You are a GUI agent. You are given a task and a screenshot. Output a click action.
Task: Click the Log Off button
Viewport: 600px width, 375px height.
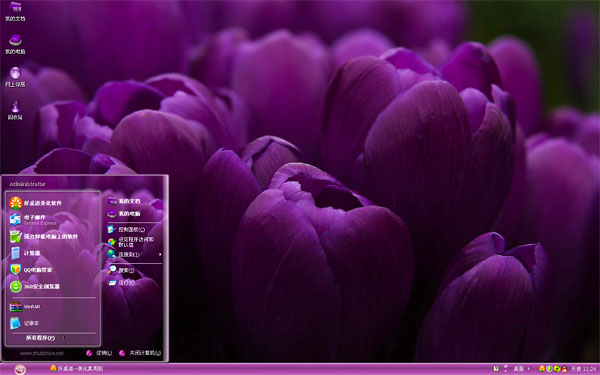[x=99, y=353]
